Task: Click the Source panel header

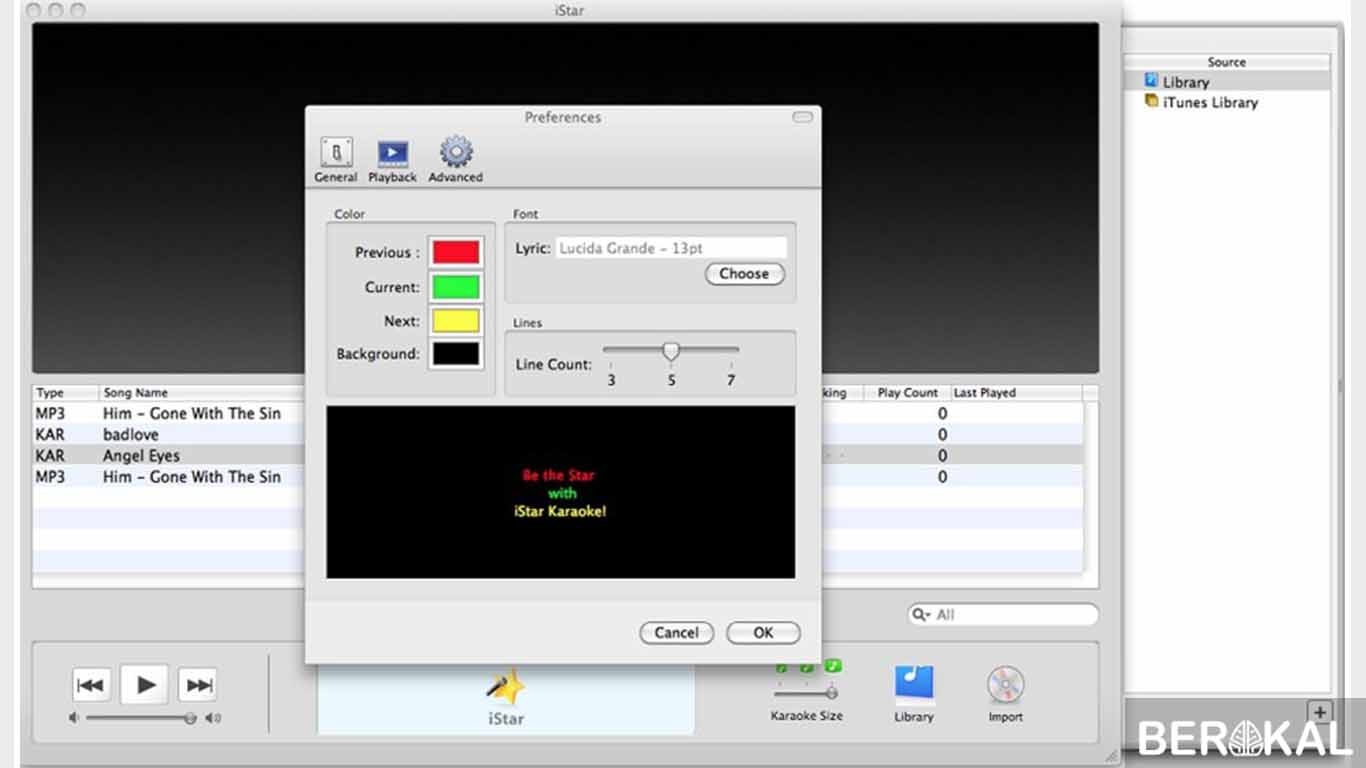Action: pyautogui.click(x=1227, y=62)
